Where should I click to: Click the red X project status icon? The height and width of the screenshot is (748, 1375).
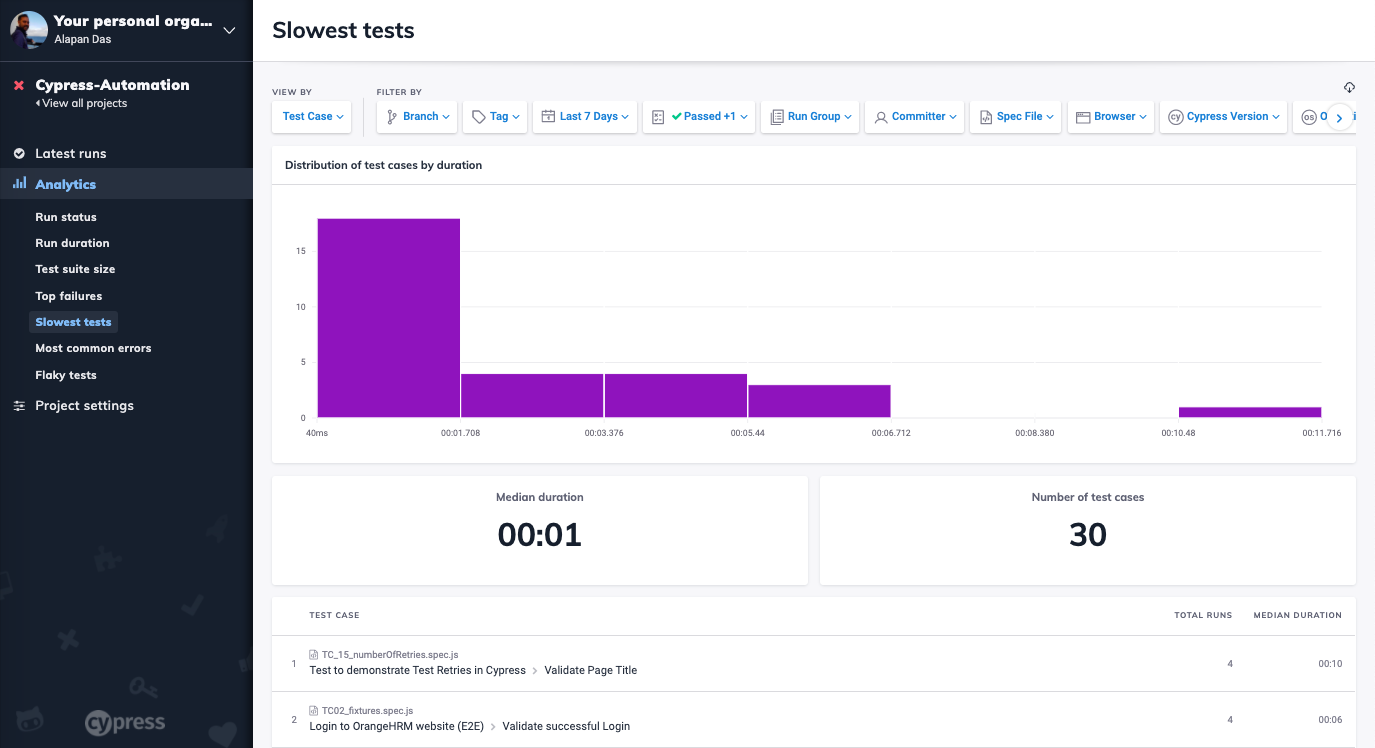(x=18, y=86)
